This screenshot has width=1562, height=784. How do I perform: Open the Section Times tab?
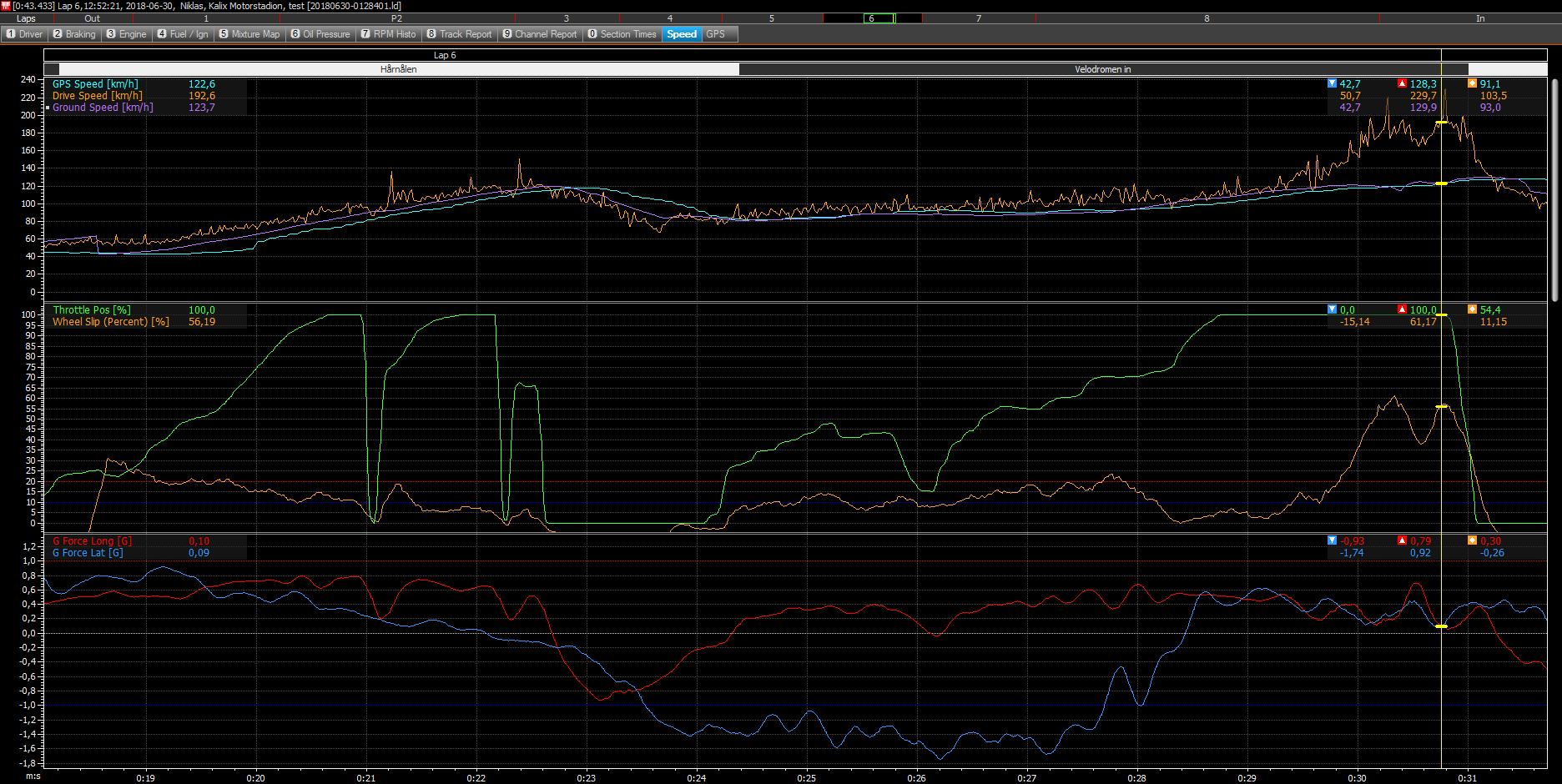click(x=622, y=34)
